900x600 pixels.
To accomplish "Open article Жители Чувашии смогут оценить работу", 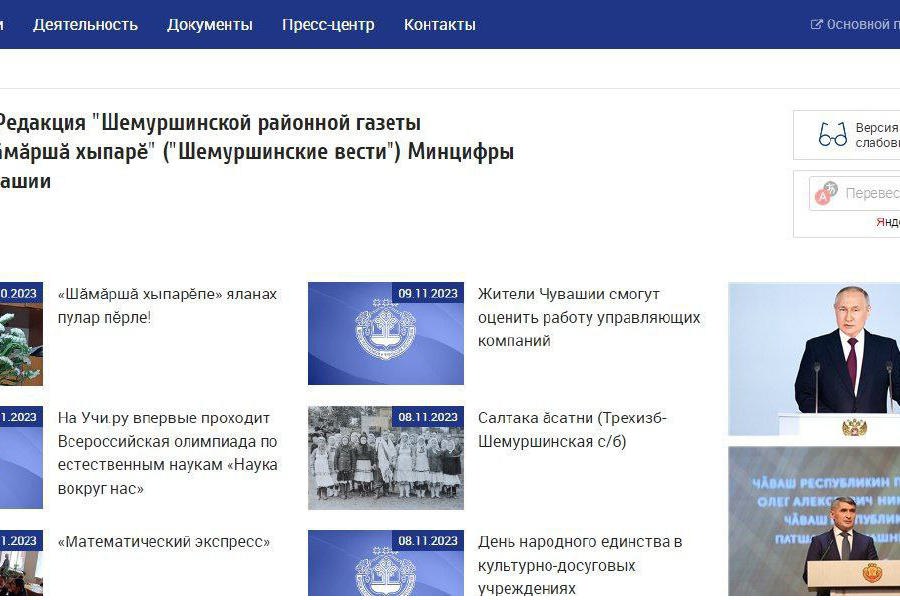I will (x=589, y=318).
